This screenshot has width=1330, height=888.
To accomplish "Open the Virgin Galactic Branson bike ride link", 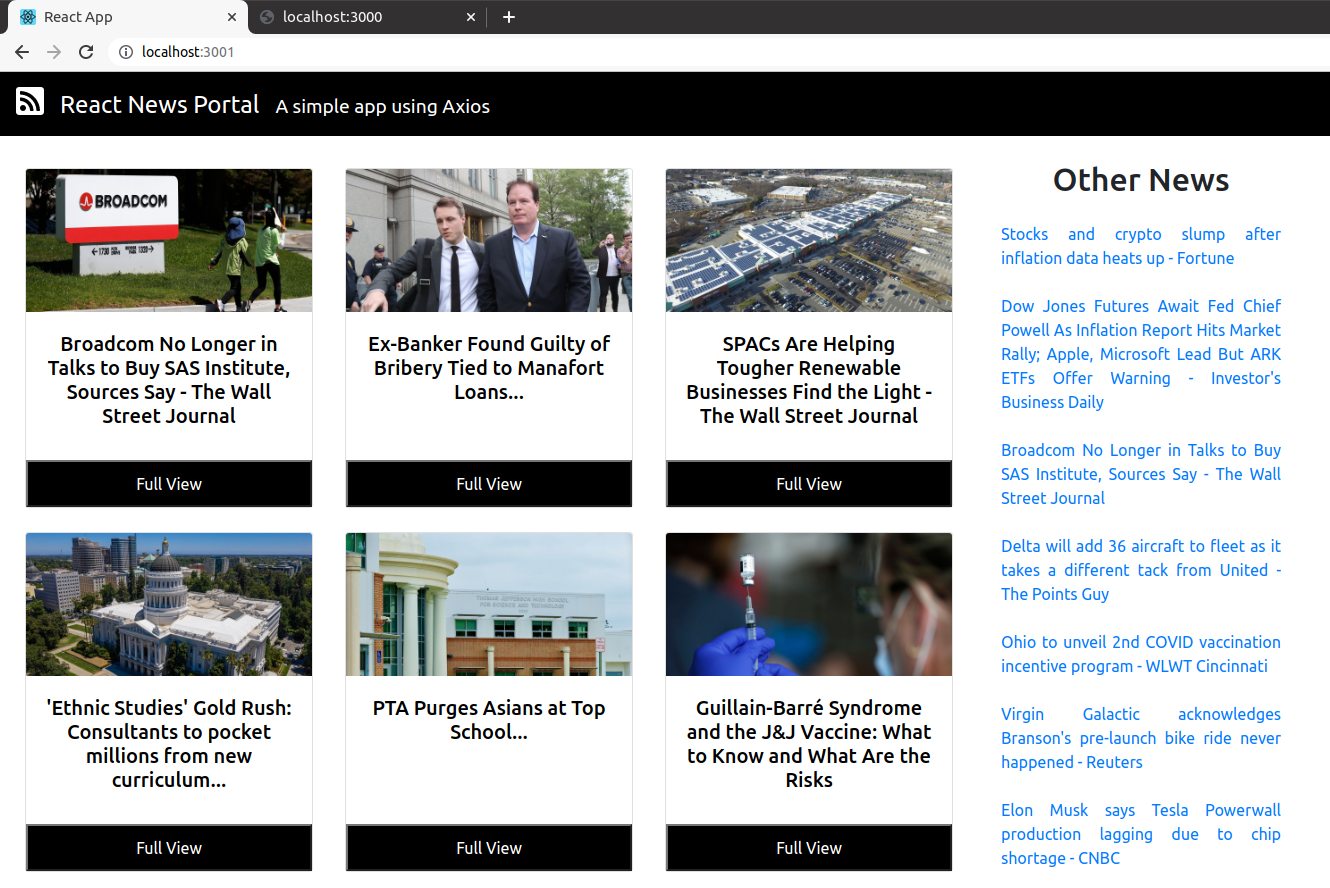I will (x=1141, y=738).
